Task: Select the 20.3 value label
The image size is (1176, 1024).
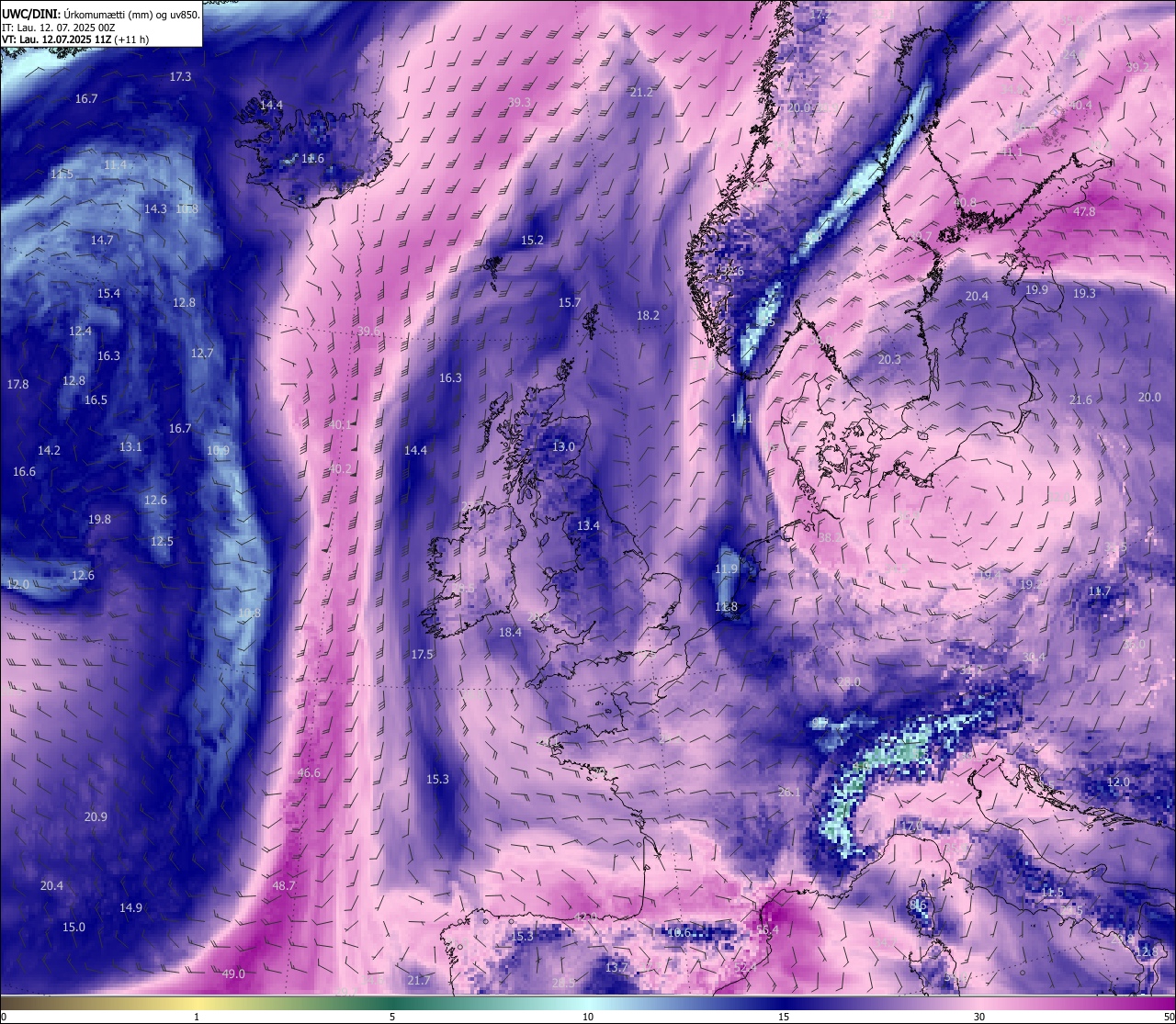Action: (x=889, y=360)
